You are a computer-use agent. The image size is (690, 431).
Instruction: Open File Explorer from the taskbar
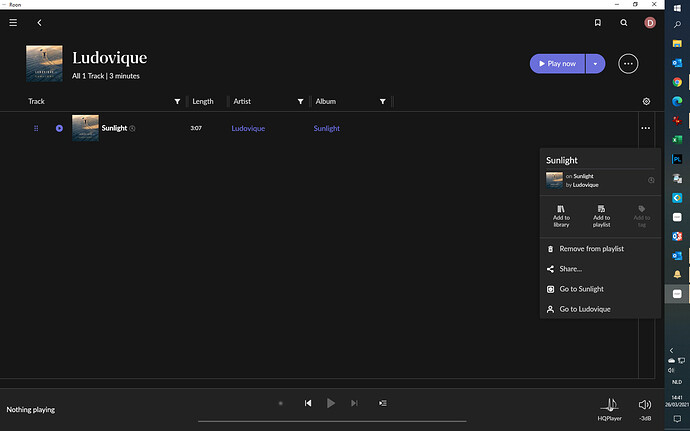pyautogui.click(x=677, y=44)
